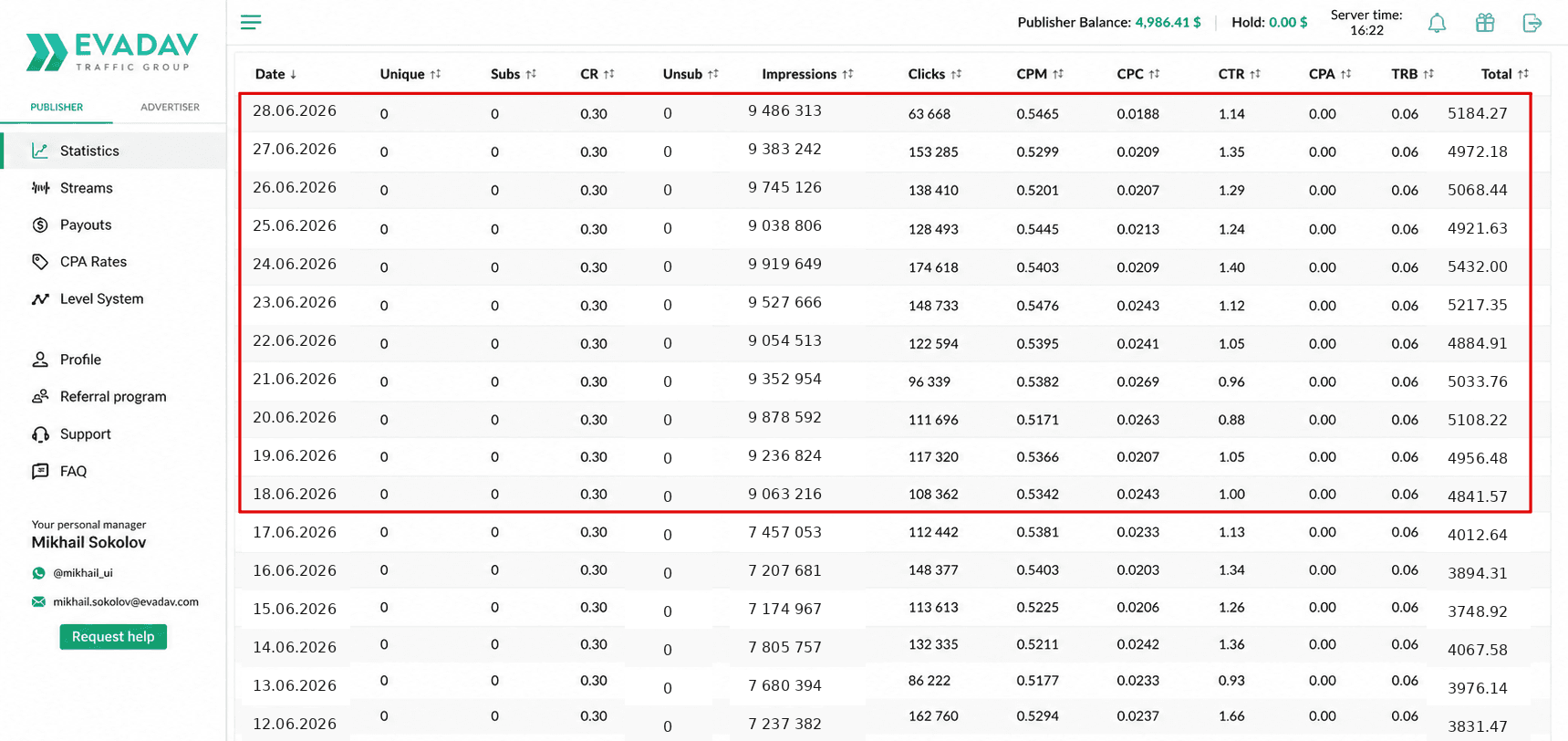Select the 28.06.2026 date cell
This screenshot has width=1568, height=741.
295,111
